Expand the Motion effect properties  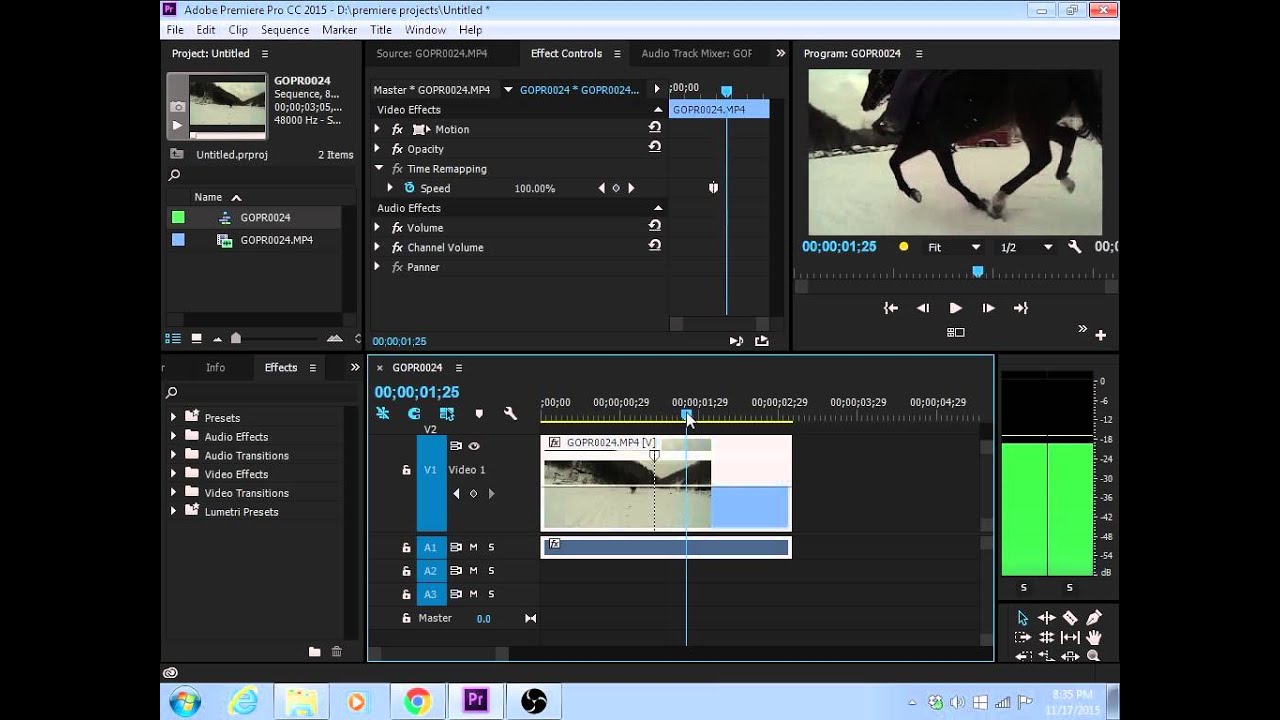(377, 129)
